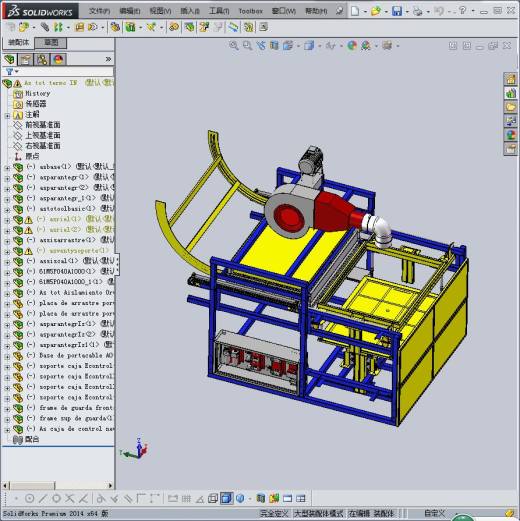Click the Insert Components toolbar icon
Viewport: 520px width, 521px height.
pos(24,27)
